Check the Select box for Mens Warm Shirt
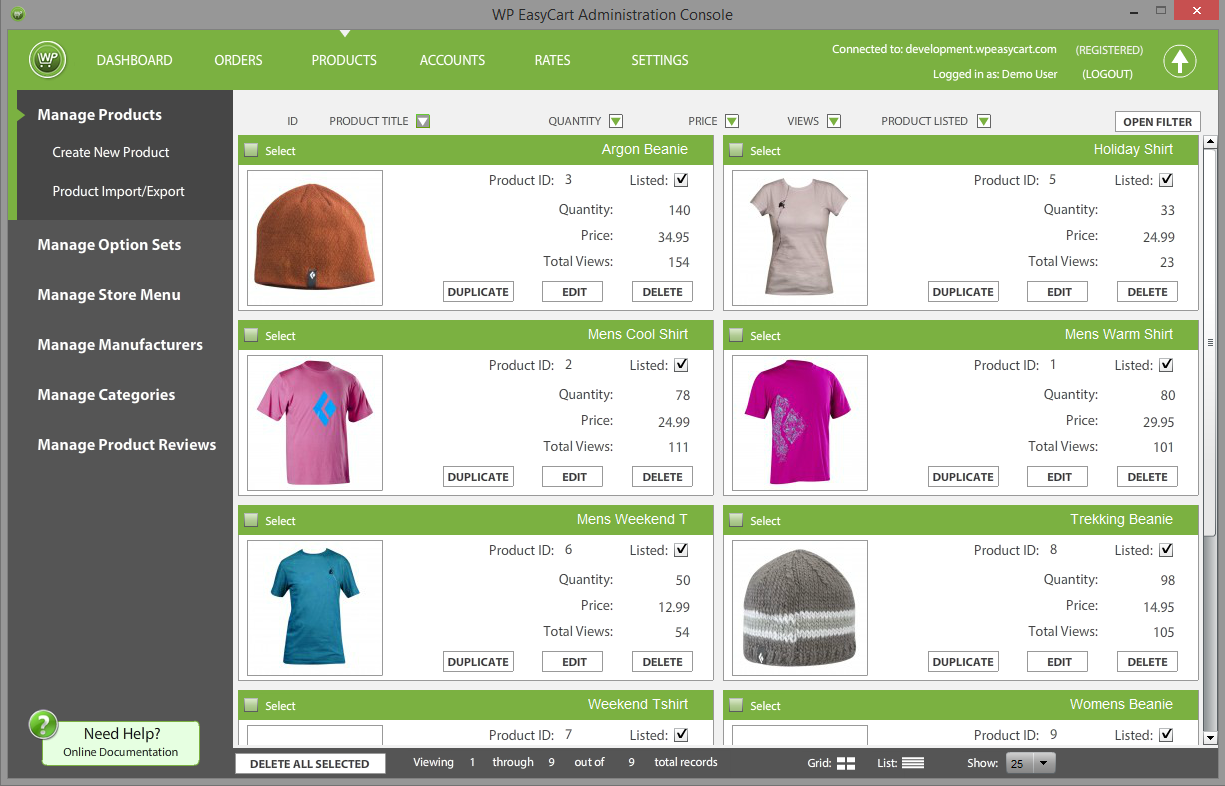The height and width of the screenshot is (786, 1225). (736, 335)
